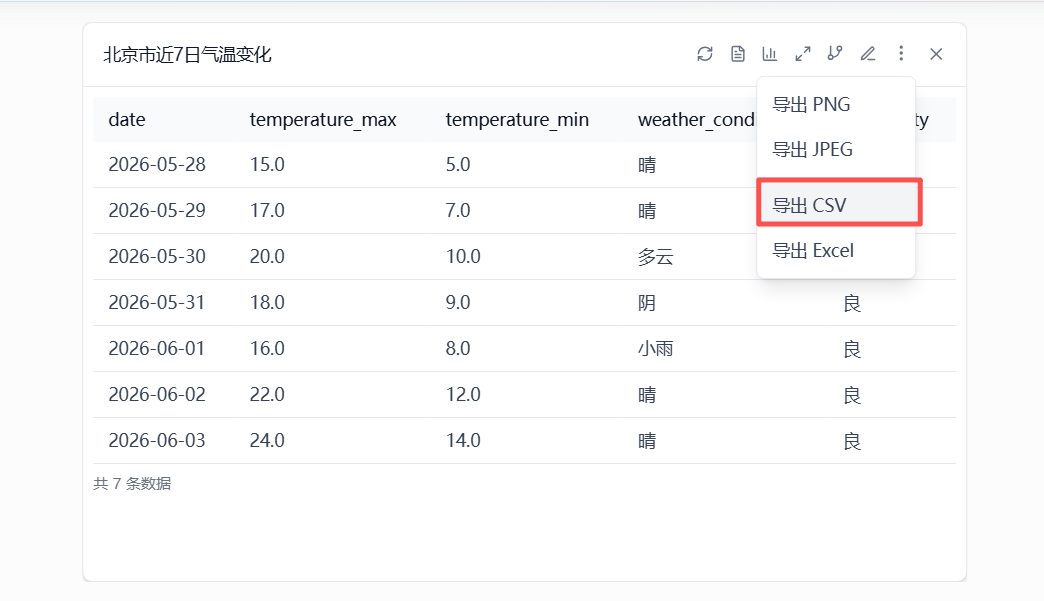Select the 2026-06-03 date cell
This screenshot has width=1044, height=601.
157,441
